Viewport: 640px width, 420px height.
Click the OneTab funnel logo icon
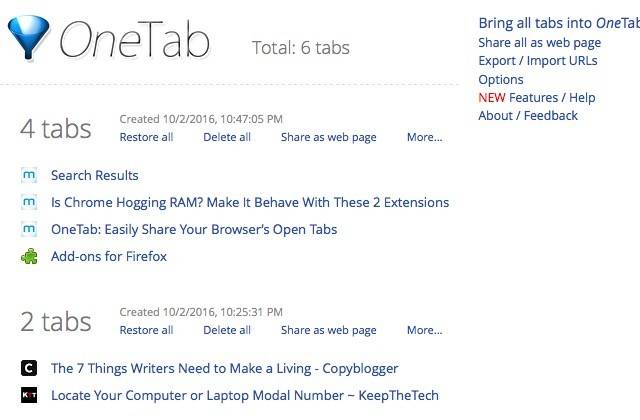click(x=29, y=40)
